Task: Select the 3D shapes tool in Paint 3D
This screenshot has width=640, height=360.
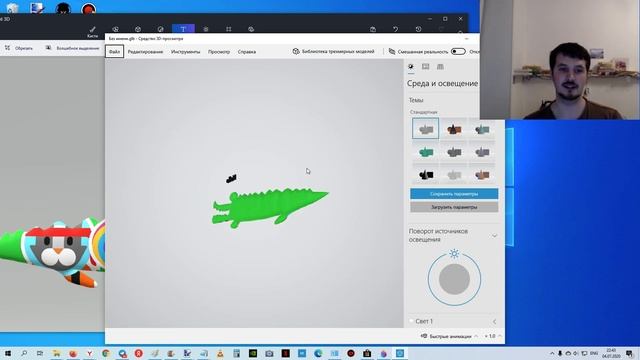Action: [x=138, y=29]
